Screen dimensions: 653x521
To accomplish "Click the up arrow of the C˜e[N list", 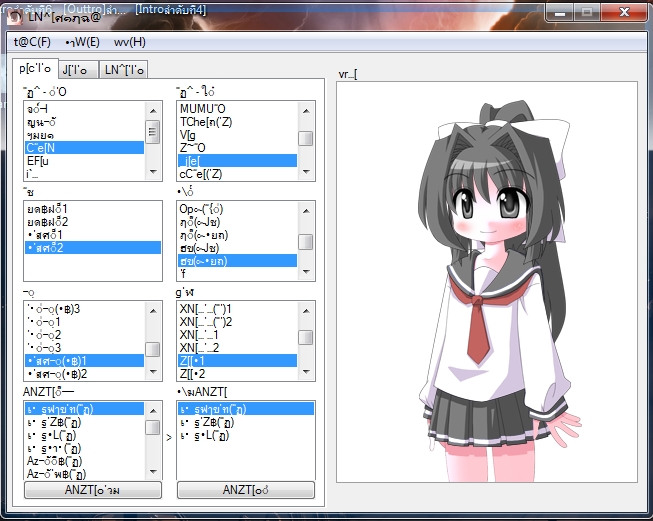I will 153,110.
